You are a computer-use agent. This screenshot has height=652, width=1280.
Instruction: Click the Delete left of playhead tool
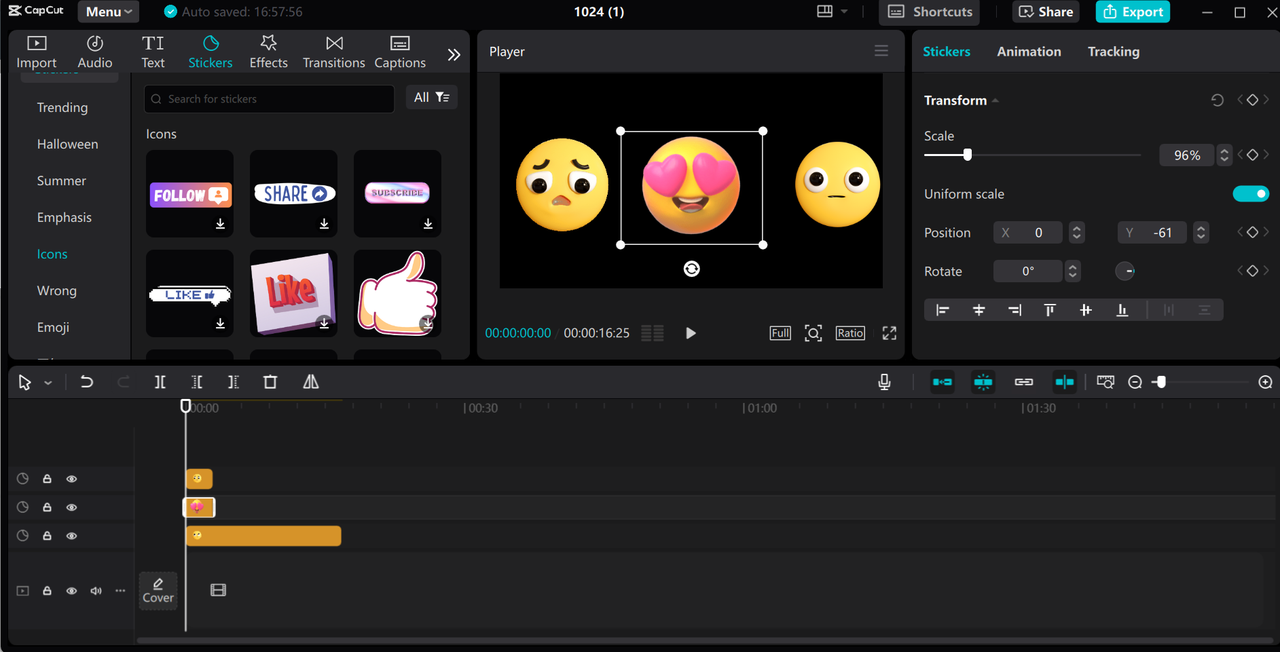[x=197, y=382]
